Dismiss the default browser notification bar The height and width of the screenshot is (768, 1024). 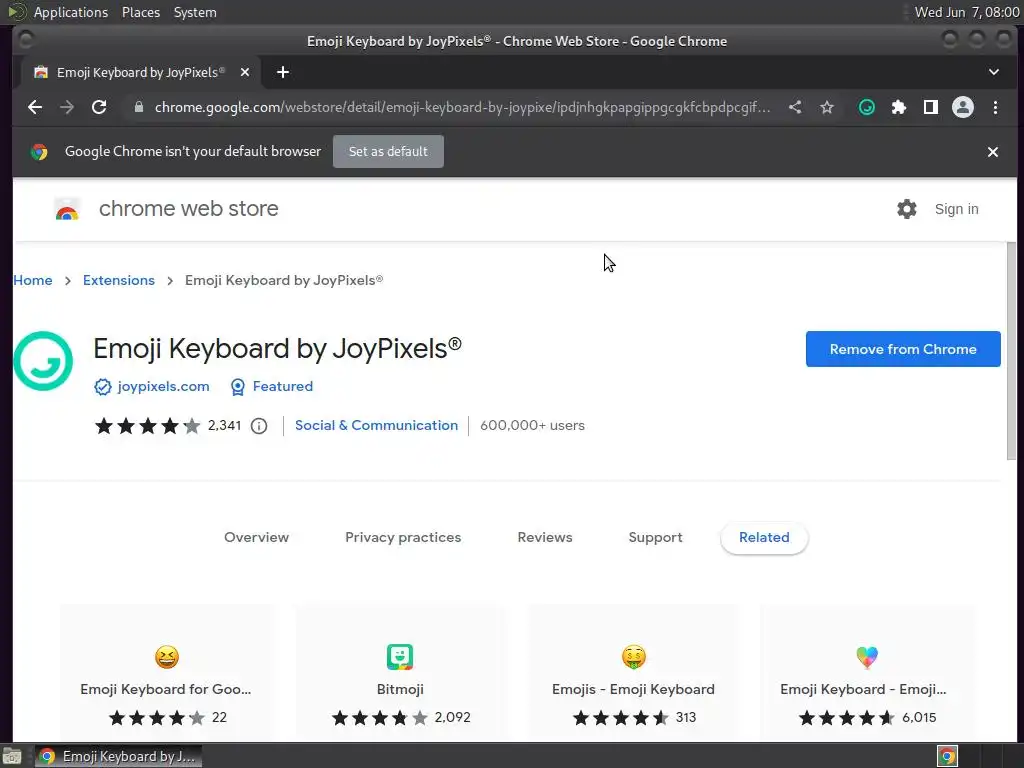coord(993,152)
